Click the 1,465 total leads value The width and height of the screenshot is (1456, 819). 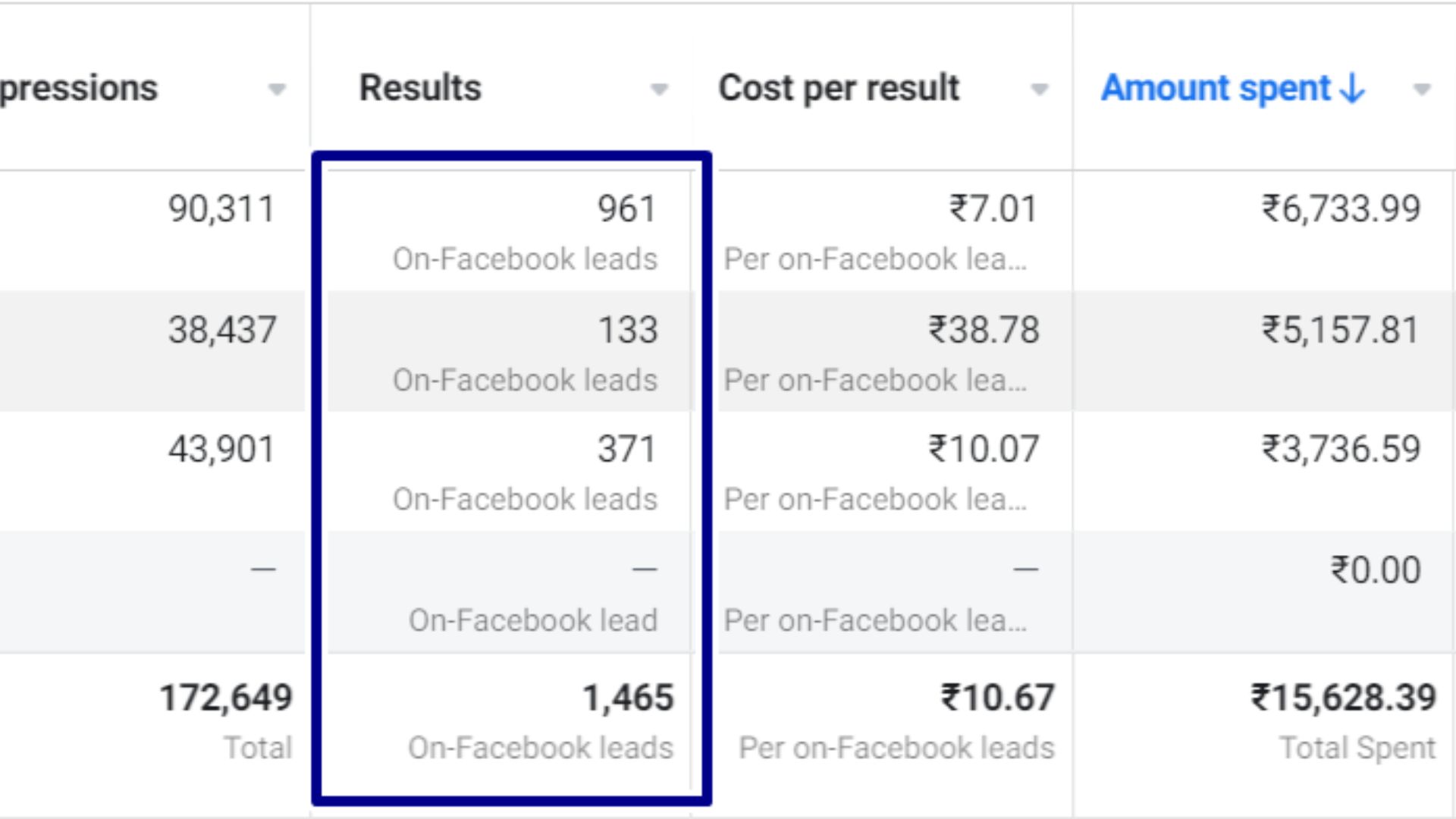click(x=628, y=698)
